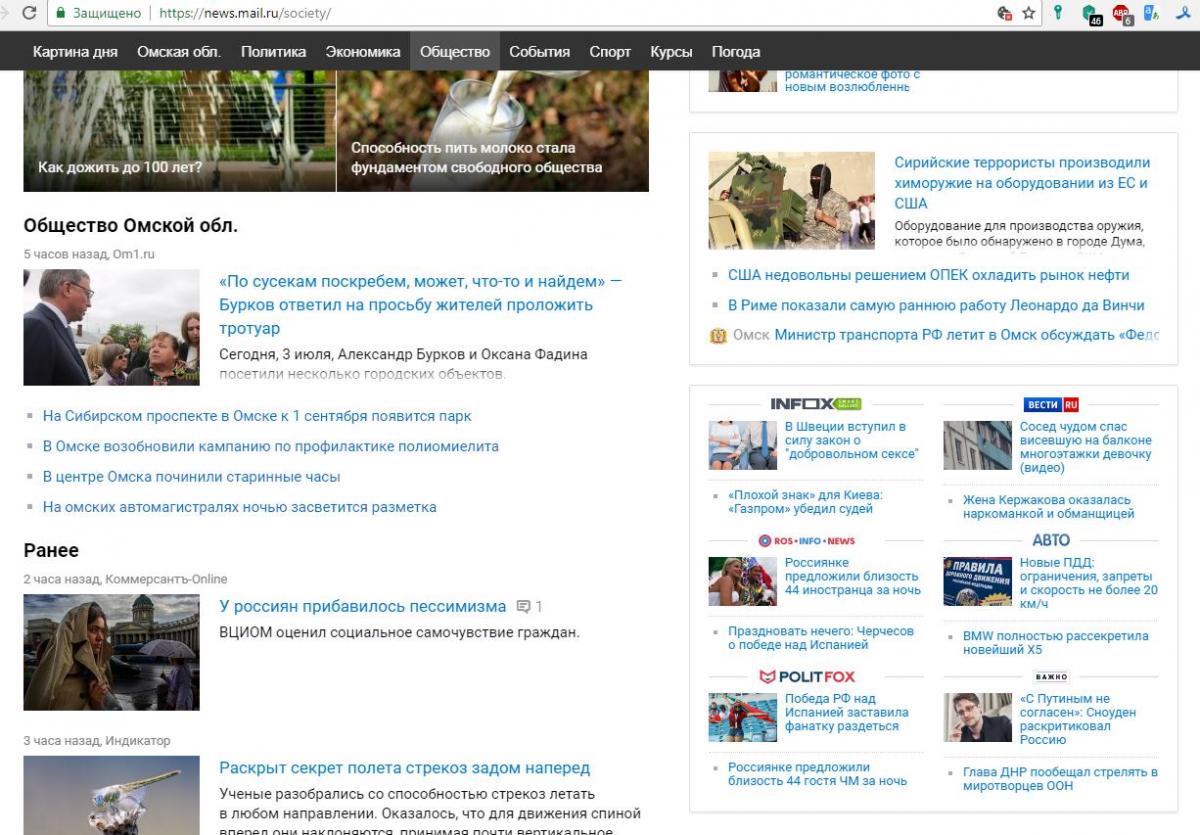
Task: Switch to the Политика section
Action: [x=273, y=51]
